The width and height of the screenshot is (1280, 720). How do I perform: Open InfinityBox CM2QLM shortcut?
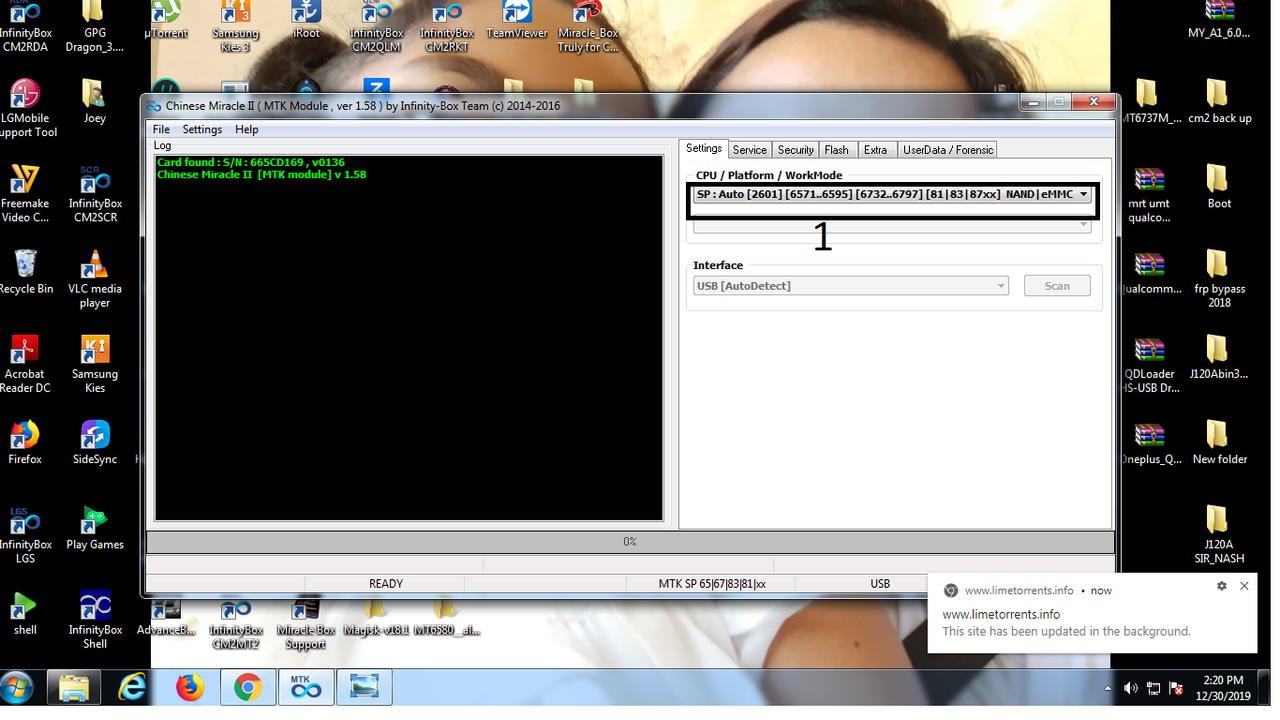pyautogui.click(x=376, y=27)
